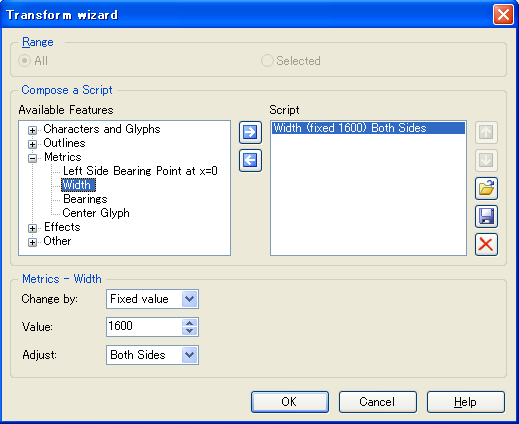
Task: Save script using the floppy disk icon
Action: (x=486, y=216)
